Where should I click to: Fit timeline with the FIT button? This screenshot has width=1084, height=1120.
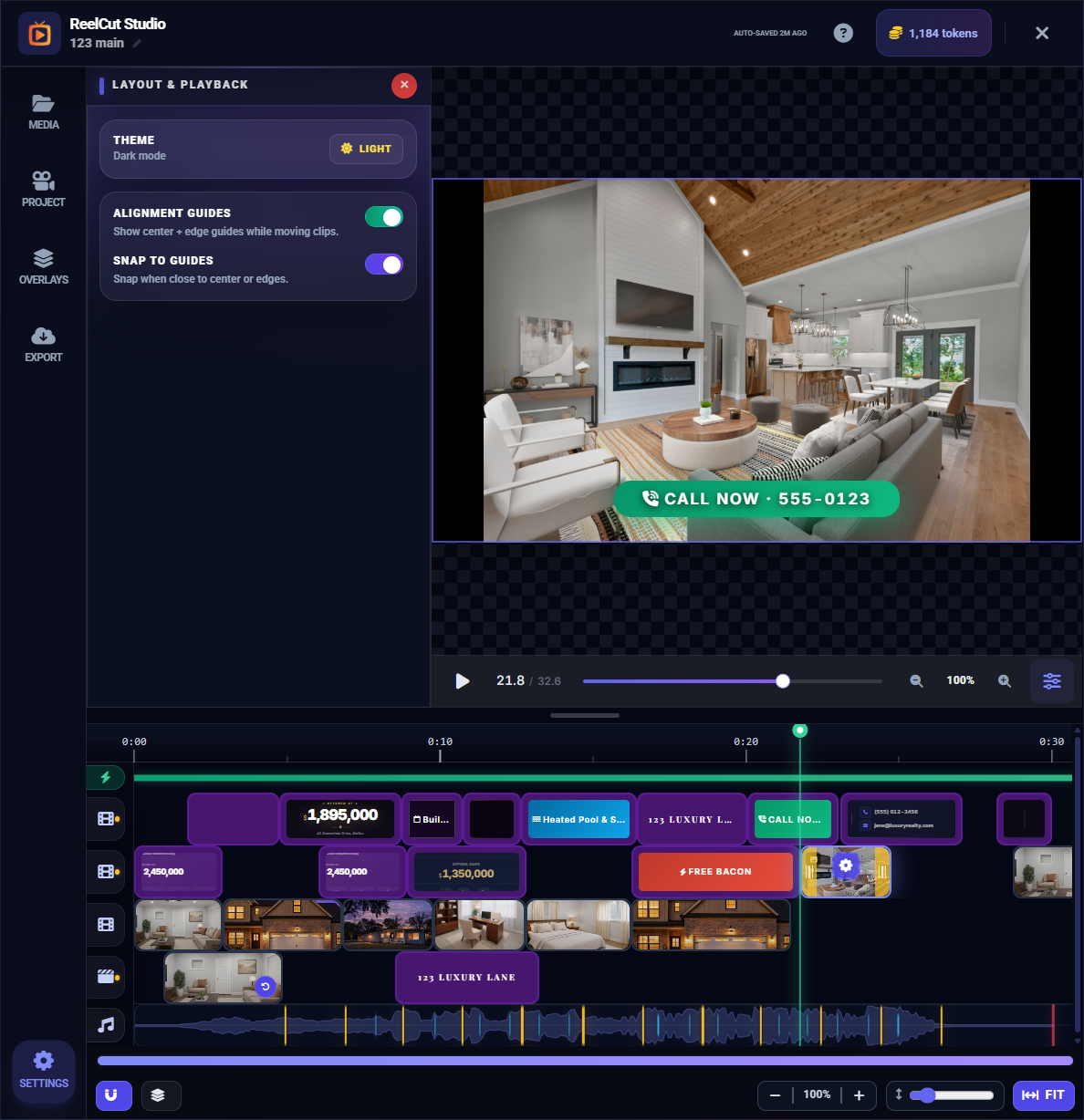1043,1095
